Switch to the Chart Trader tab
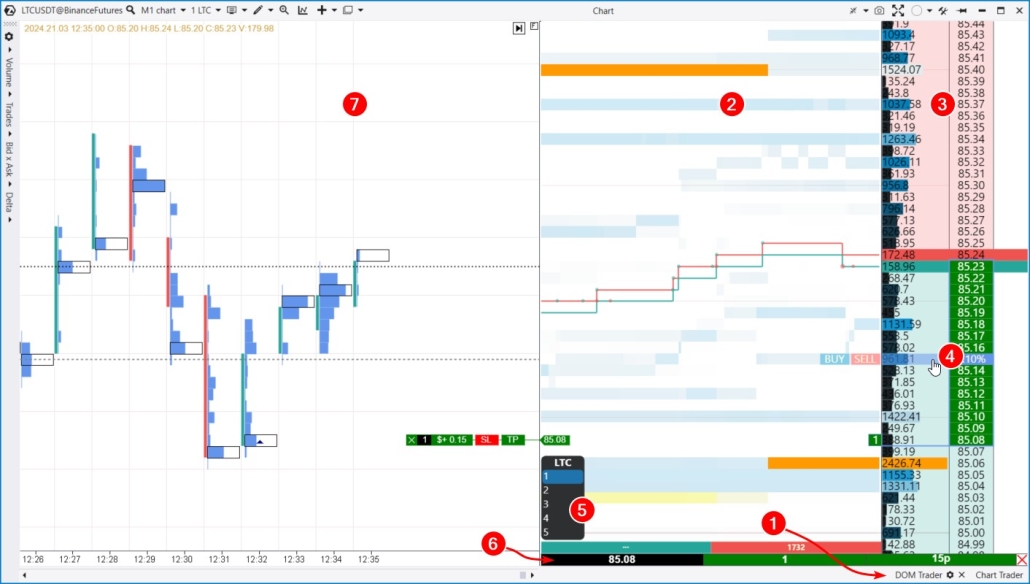The image size is (1030, 584). click(1000, 575)
